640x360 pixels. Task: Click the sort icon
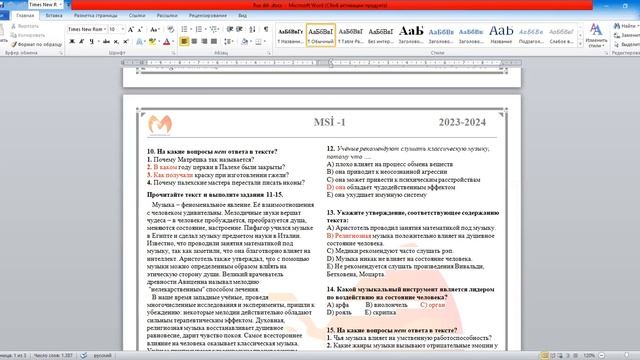(x=253, y=29)
